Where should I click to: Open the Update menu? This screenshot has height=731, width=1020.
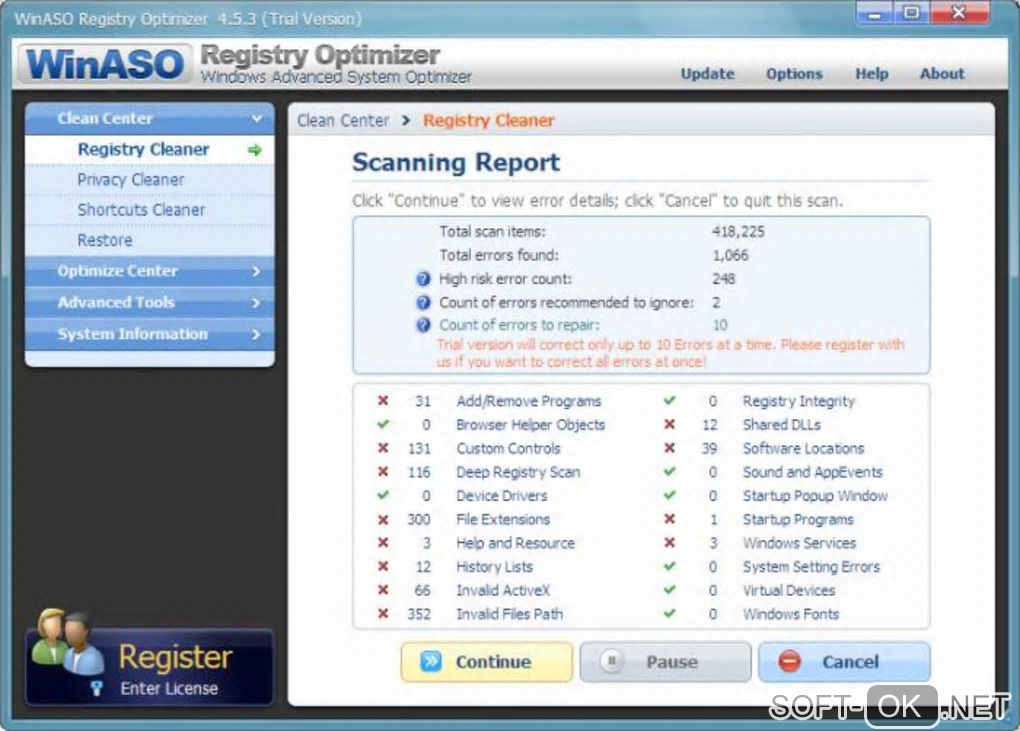coord(707,73)
